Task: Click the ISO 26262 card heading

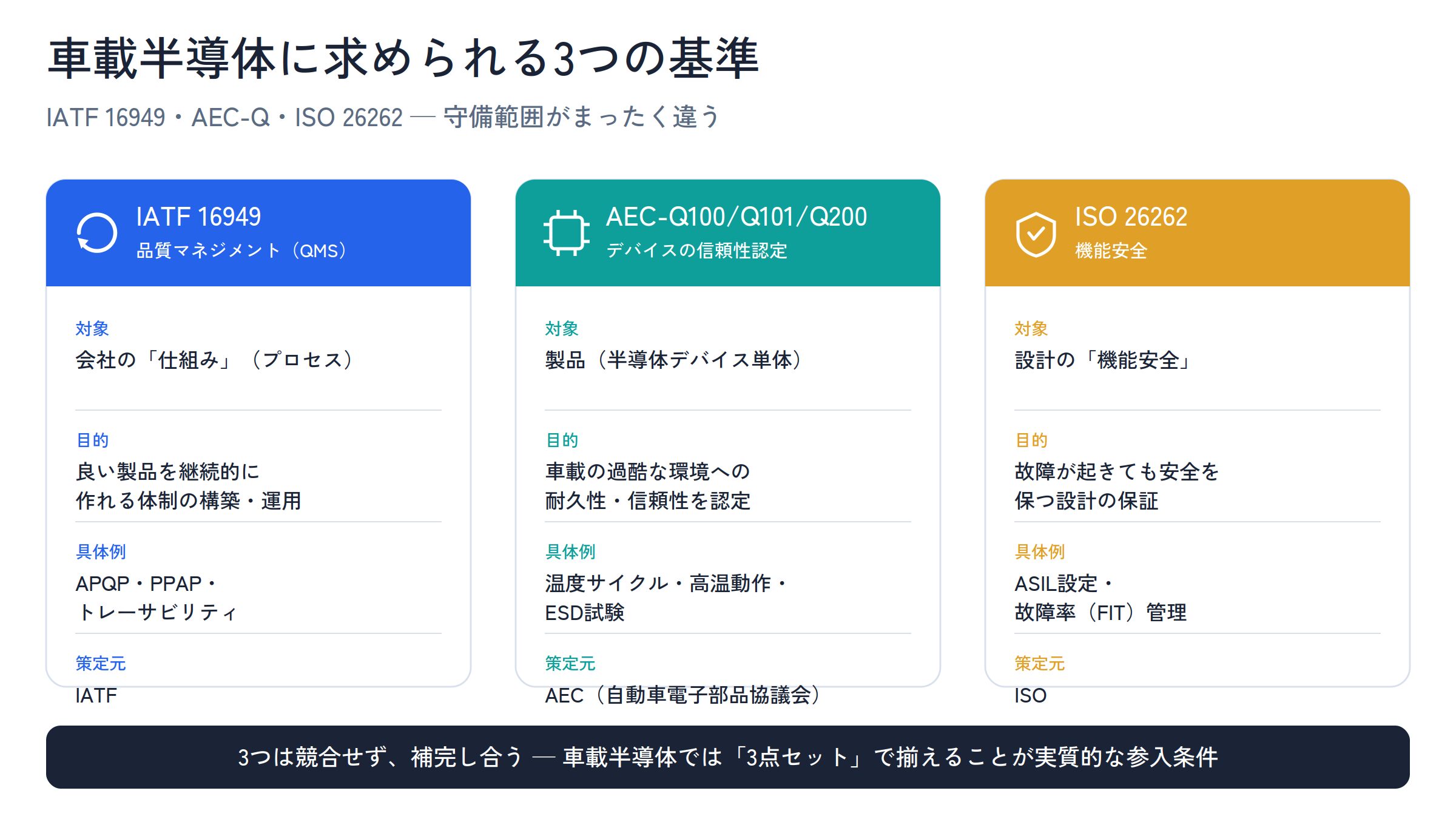Action: [1131, 217]
